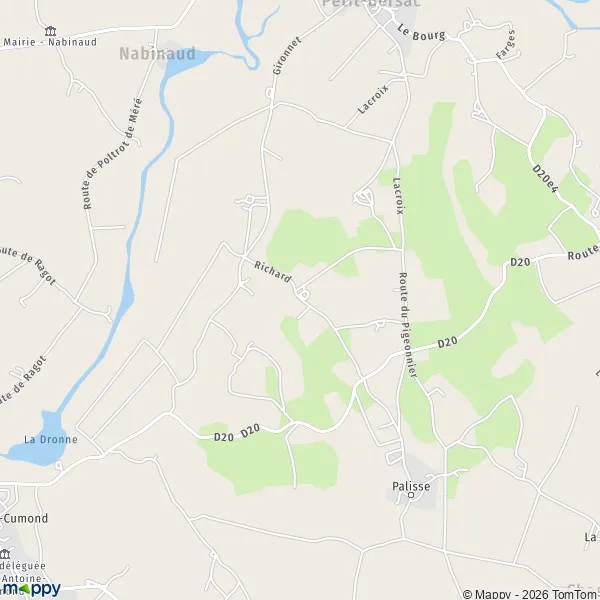Click the Lacroix label on the vertical road
This screenshot has height=600, width=600.
[x=398, y=196]
